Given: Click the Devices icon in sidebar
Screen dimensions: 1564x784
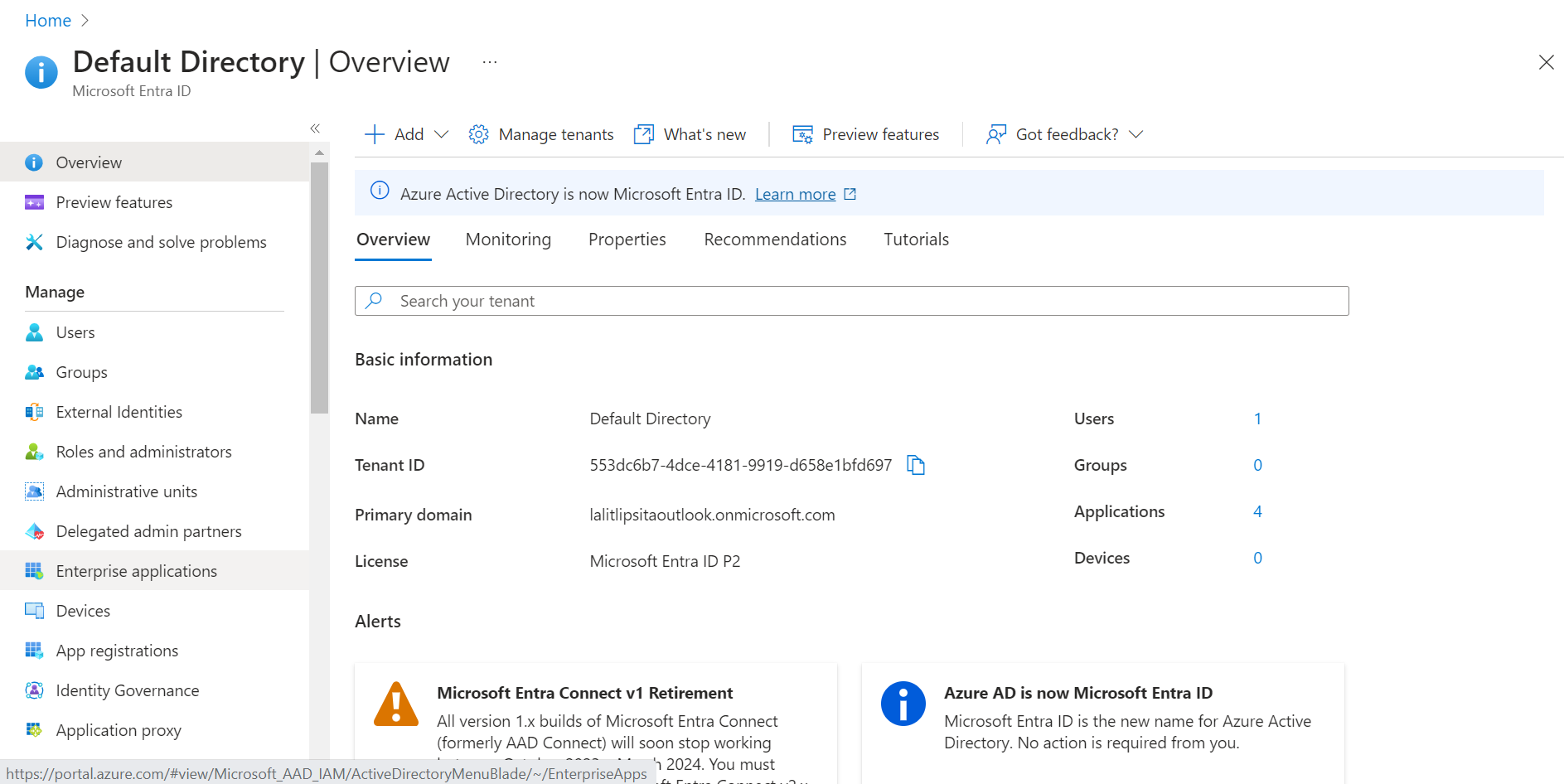Looking at the screenshot, I should click(34, 611).
